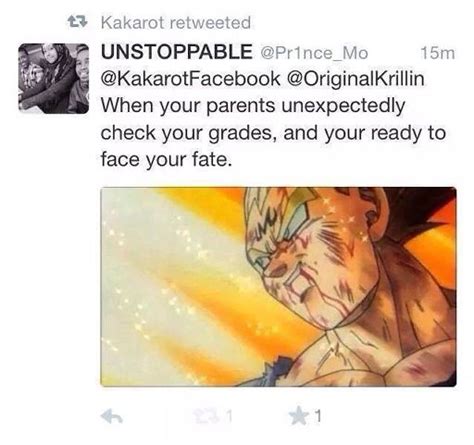The width and height of the screenshot is (474, 445).
Task: Click the reply arrow icon
Action: [x=112, y=416]
